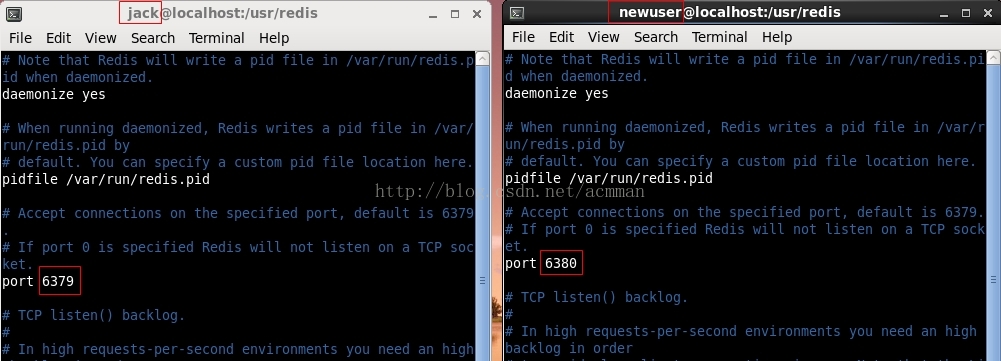Open File menu in jack terminal
1001x361 pixels.
coord(20,38)
